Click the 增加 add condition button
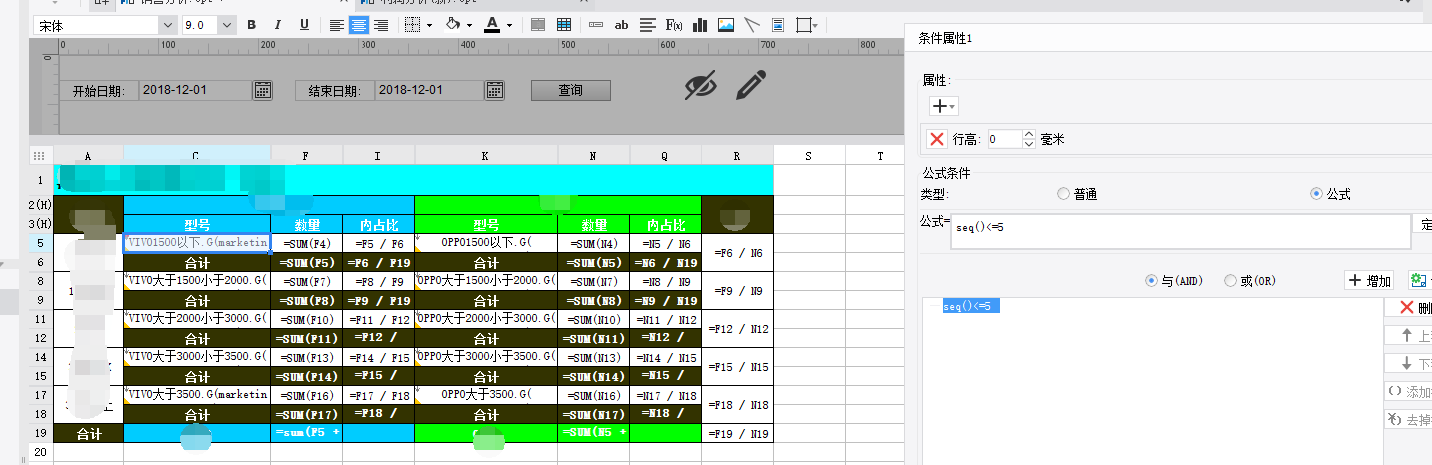The height and width of the screenshot is (465, 1432). pyautogui.click(x=1369, y=281)
